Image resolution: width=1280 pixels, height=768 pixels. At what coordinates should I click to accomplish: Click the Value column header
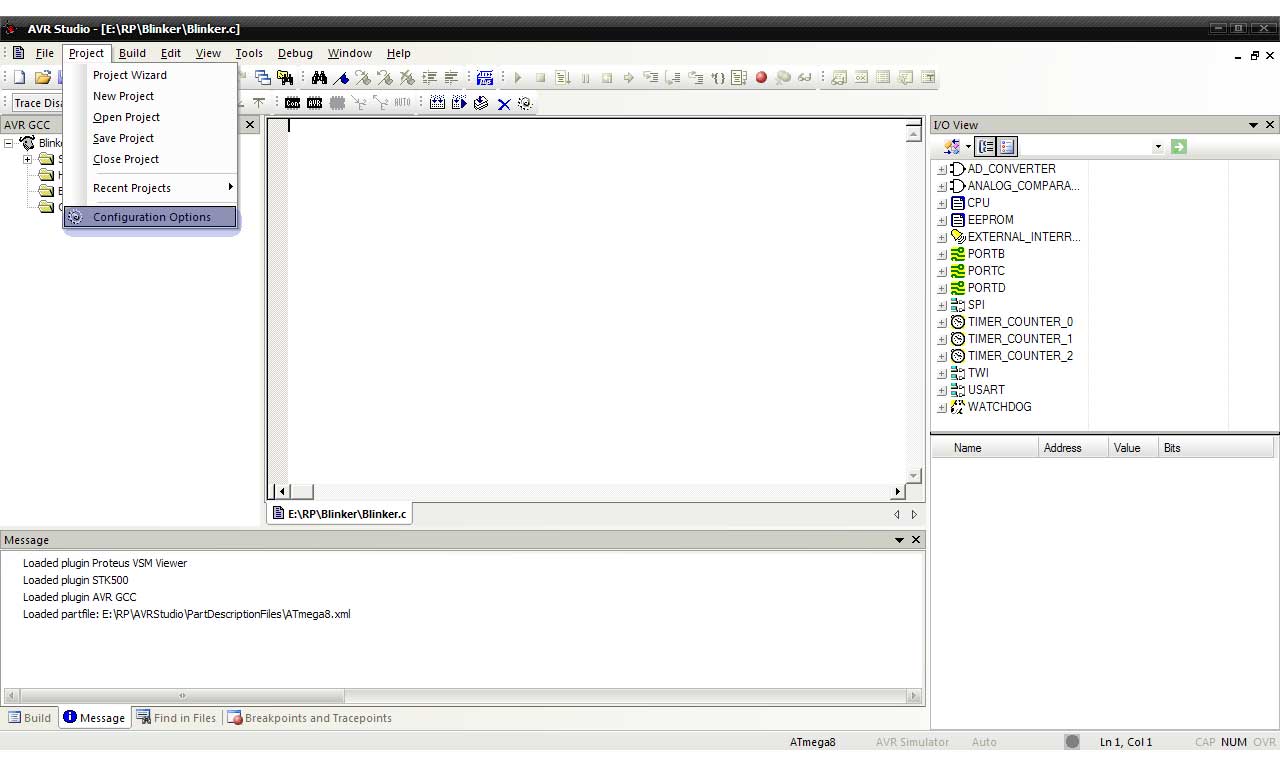(x=1133, y=448)
